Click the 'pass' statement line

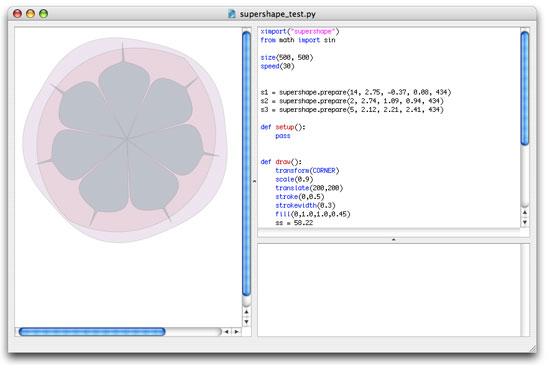pyautogui.click(x=283, y=136)
